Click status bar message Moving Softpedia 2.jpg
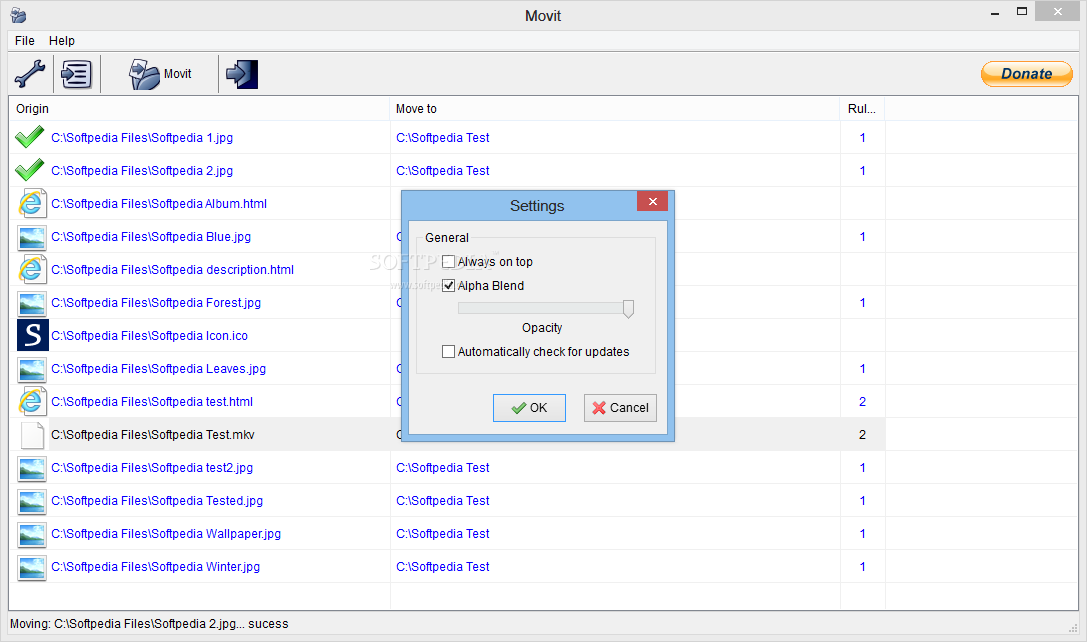Screen dimensions: 1087x642 click(149, 624)
